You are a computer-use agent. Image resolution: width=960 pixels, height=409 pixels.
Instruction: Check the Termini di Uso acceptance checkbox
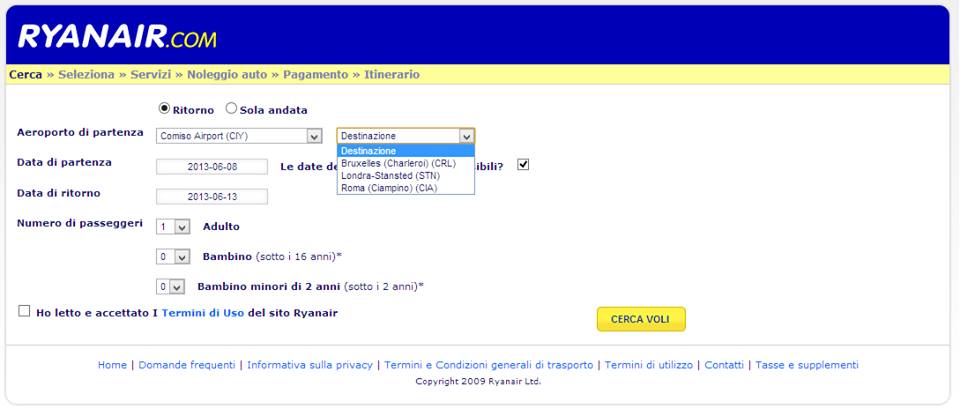(24, 311)
